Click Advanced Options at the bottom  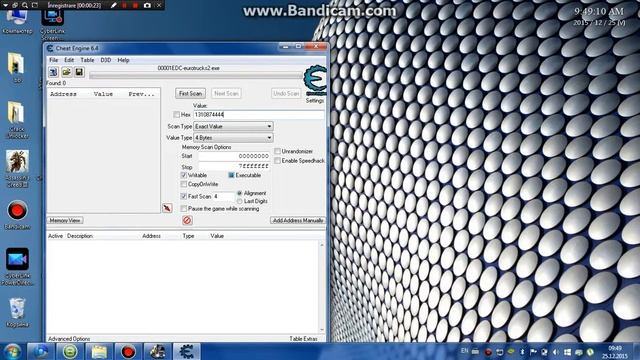click(69, 339)
